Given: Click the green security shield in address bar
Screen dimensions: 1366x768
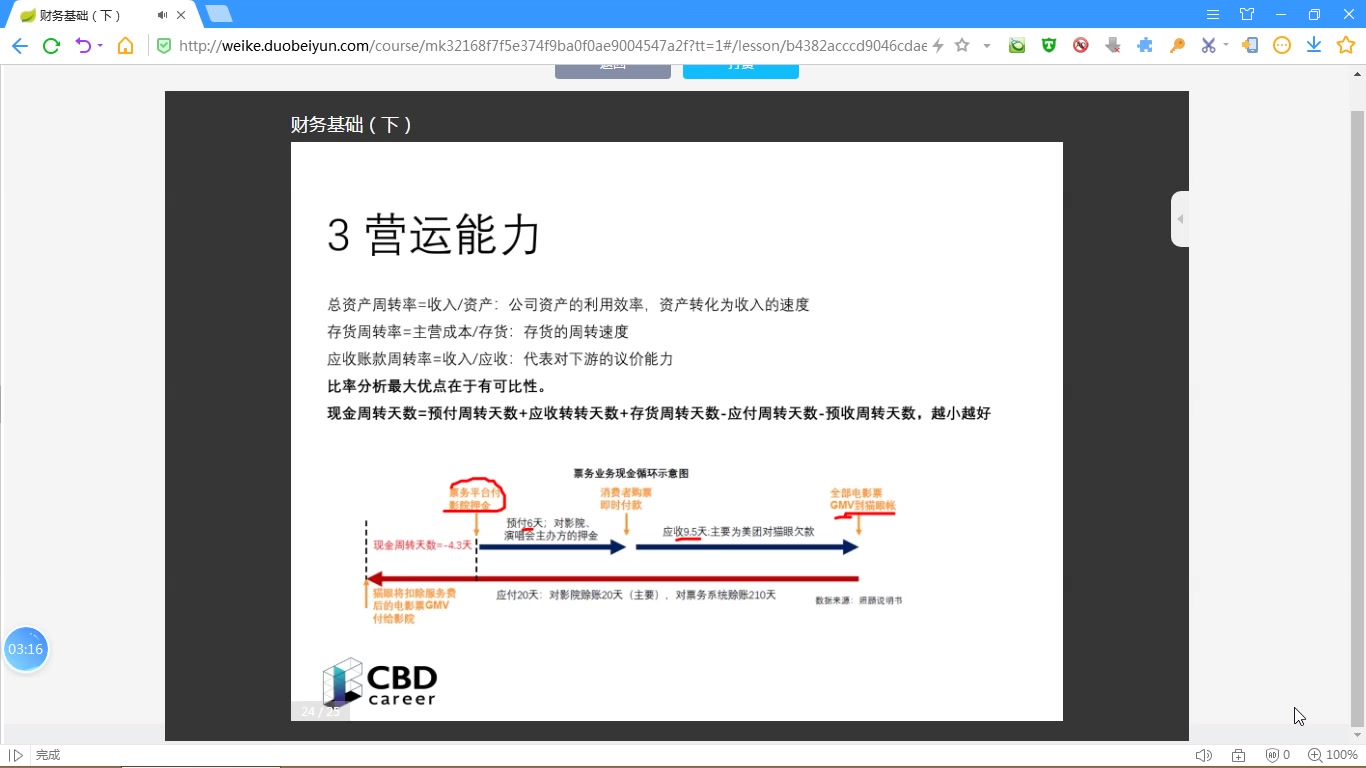Looking at the screenshot, I should pyautogui.click(x=164, y=45).
